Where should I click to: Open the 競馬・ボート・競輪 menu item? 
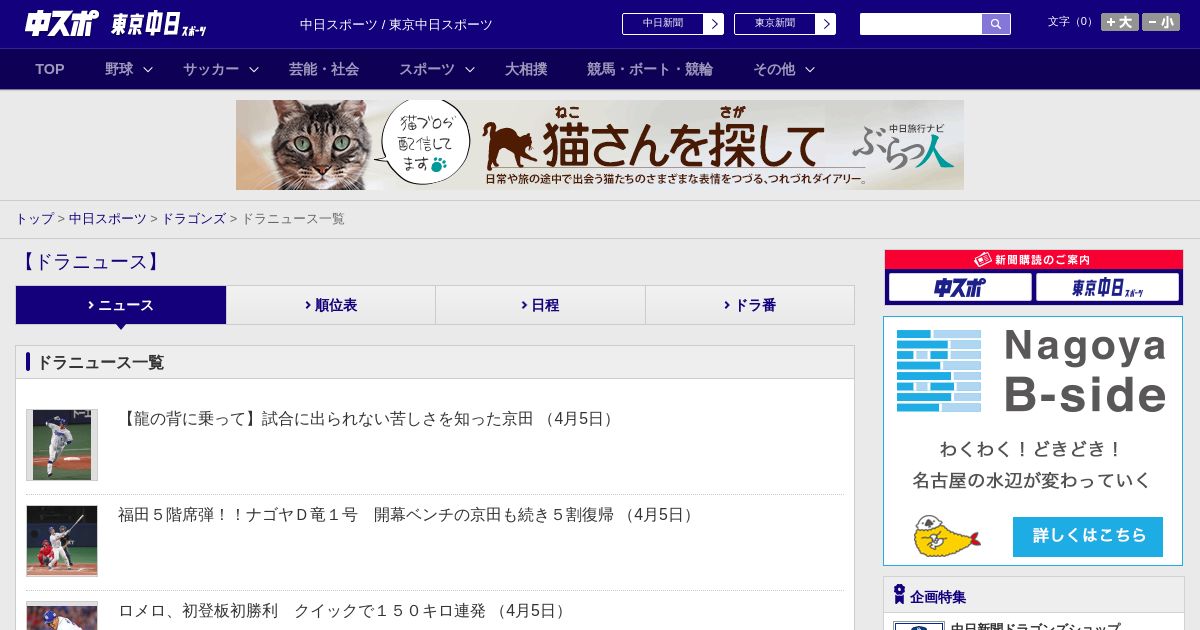650,69
